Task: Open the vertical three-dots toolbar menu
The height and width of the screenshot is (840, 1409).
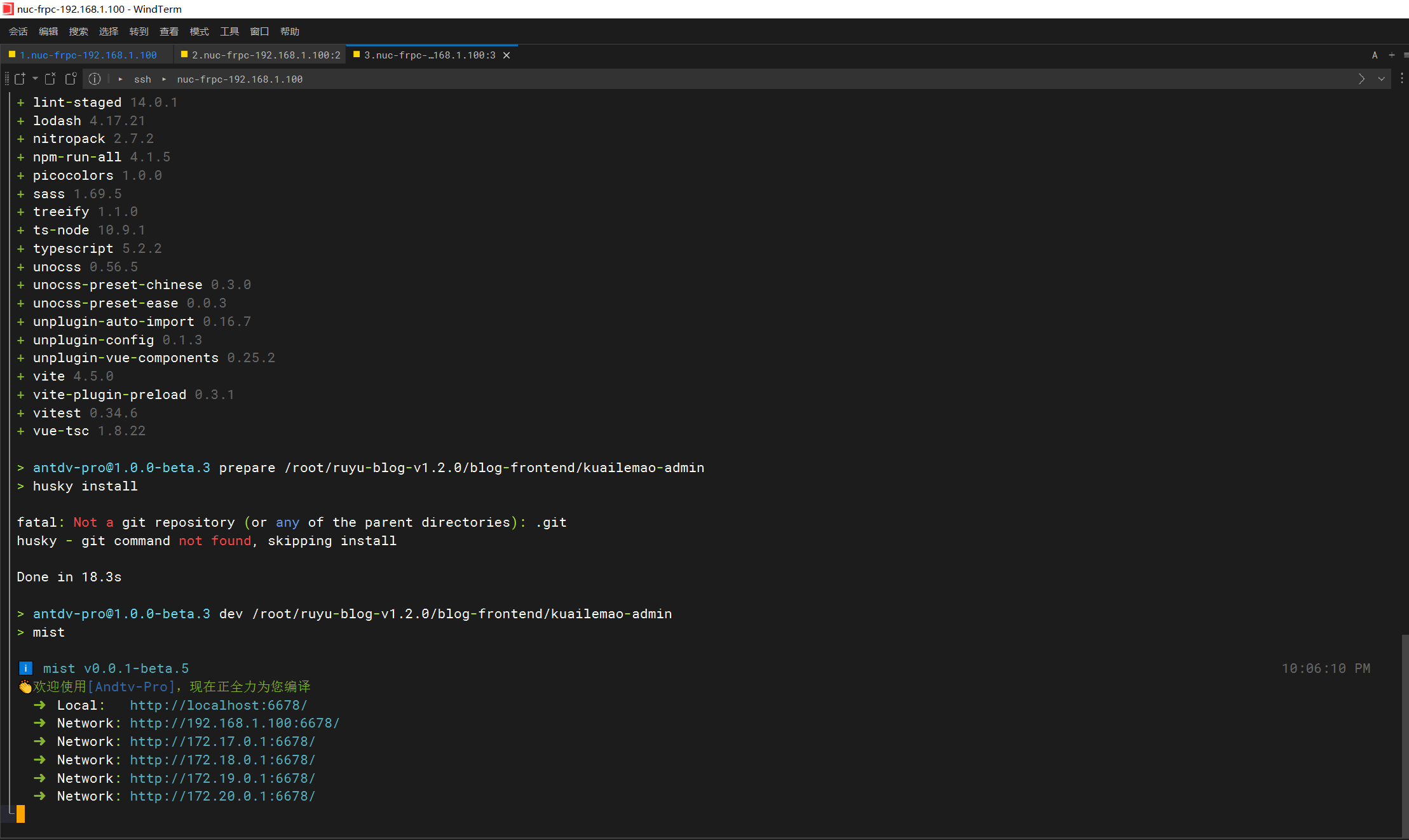Action: pos(1401,79)
